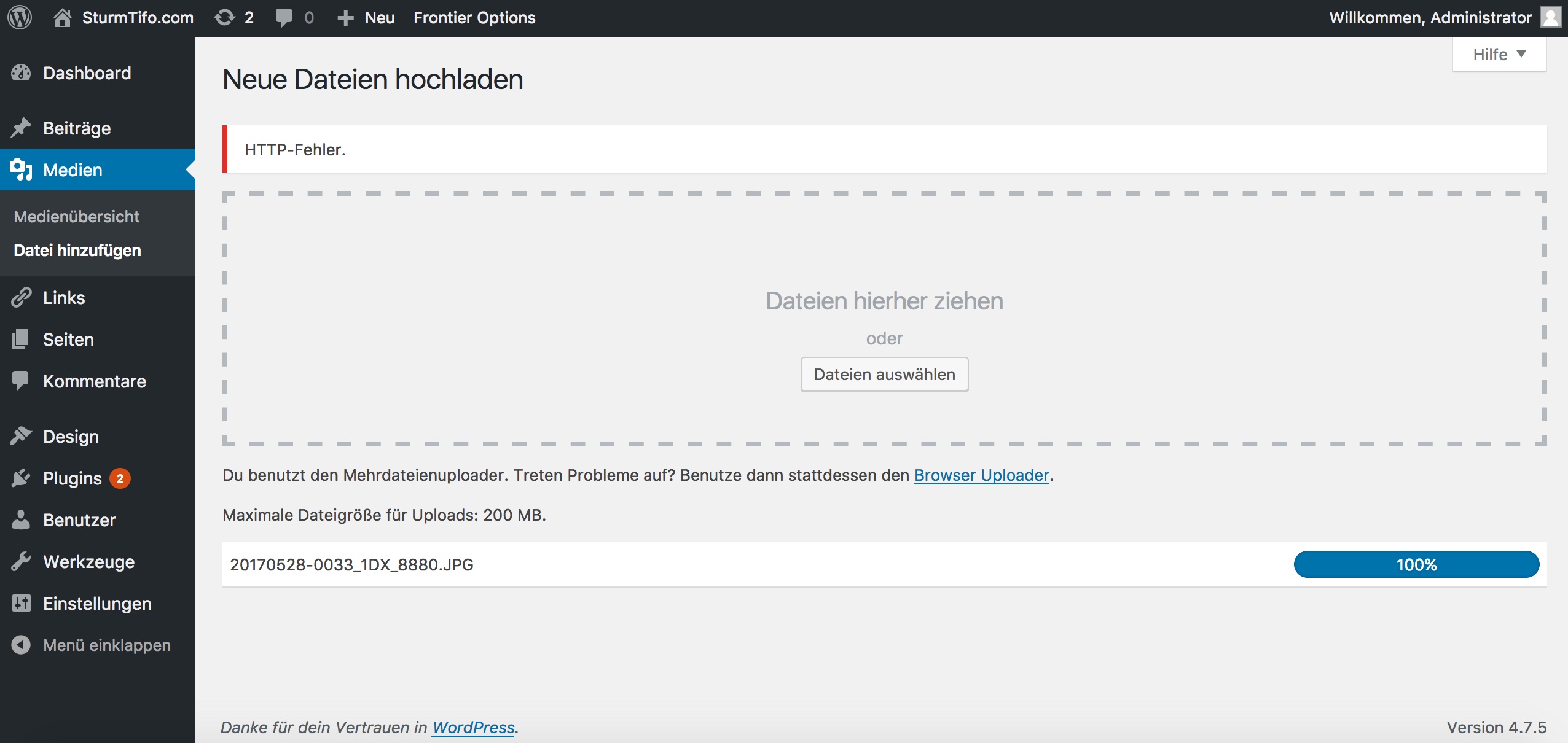Click the orange Plugins badge showing 2
The height and width of the screenshot is (743, 1568).
120,478
